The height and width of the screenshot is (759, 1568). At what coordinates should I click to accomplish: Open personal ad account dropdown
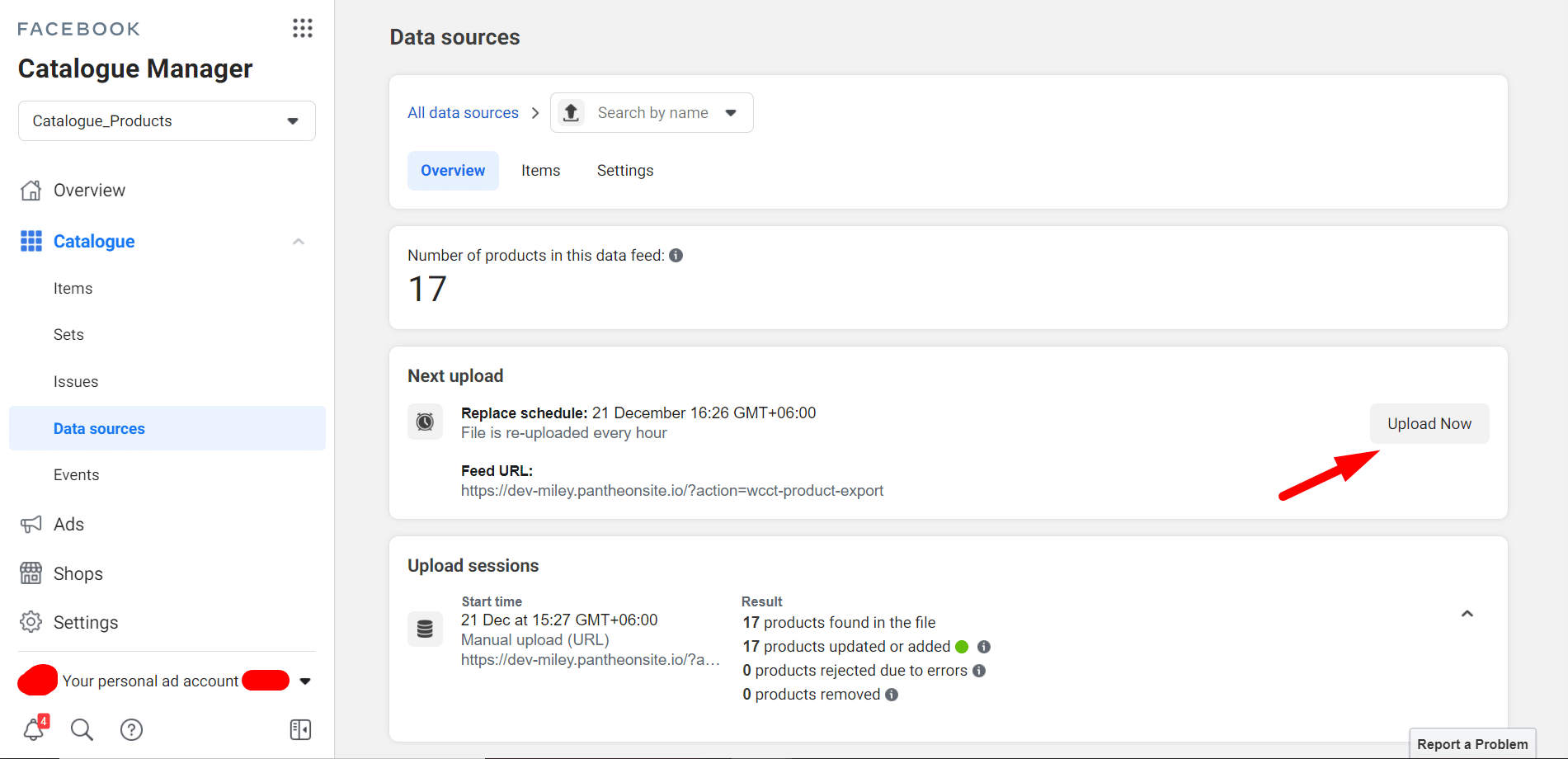click(305, 681)
